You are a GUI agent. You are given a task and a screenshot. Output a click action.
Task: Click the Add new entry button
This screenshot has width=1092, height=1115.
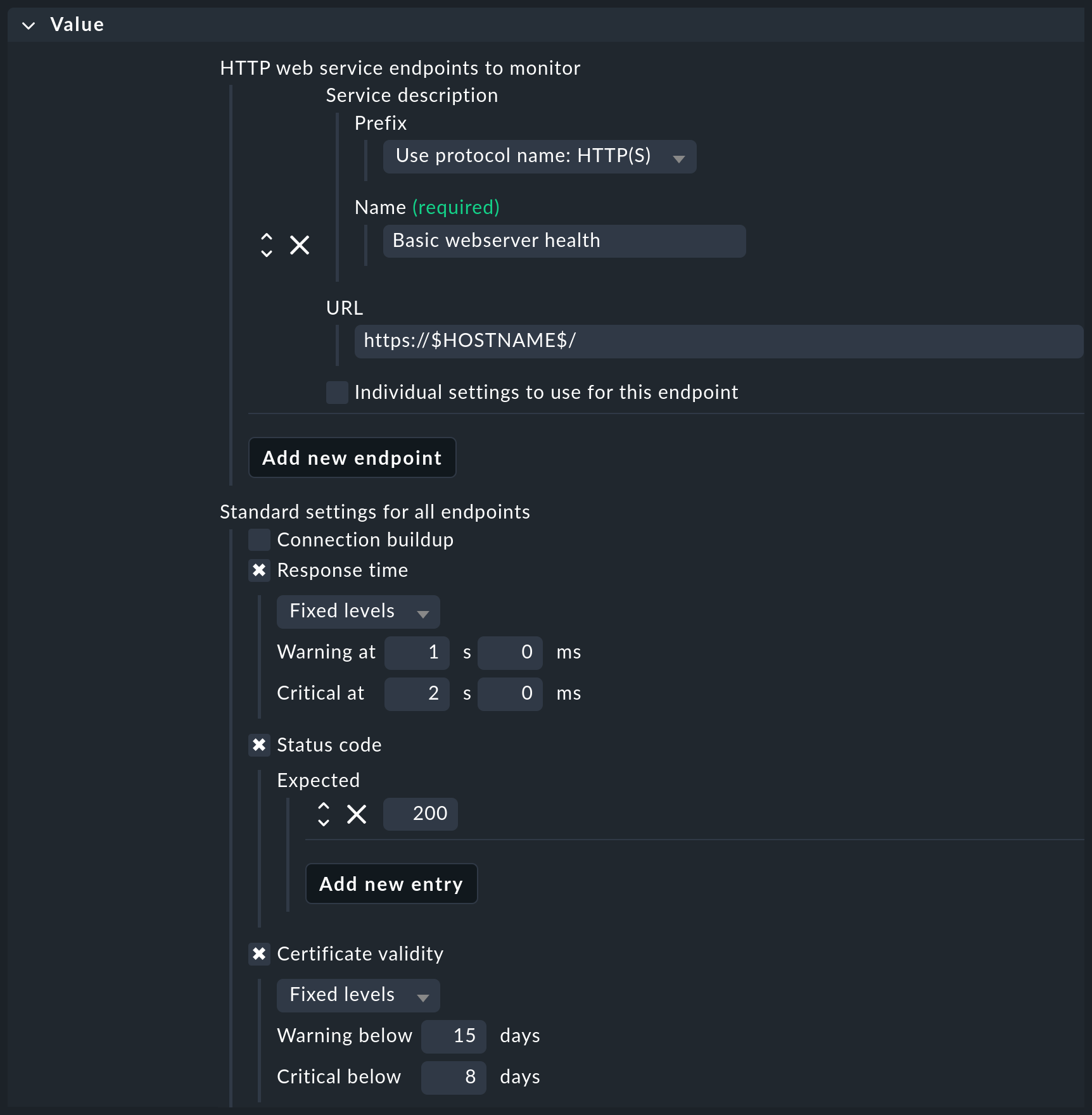pyautogui.click(x=391, y=883)
